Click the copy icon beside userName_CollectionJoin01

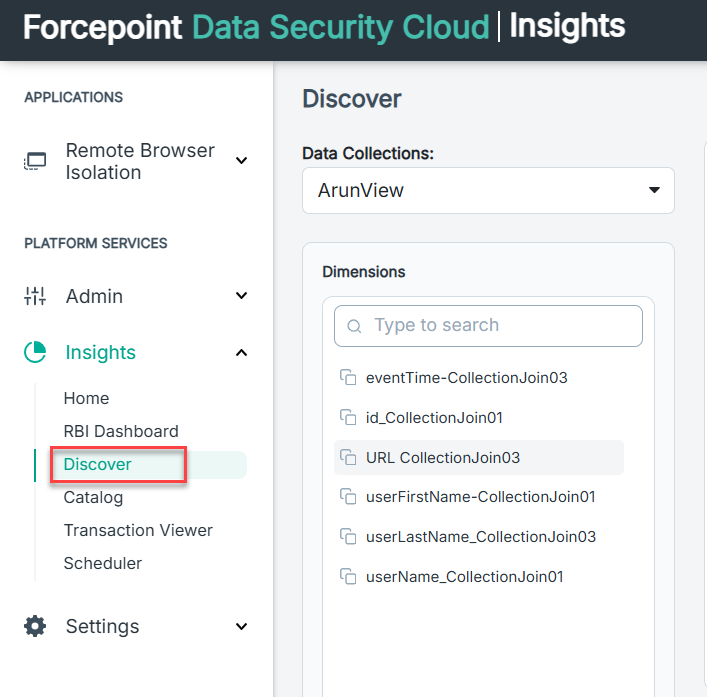[348, 577]
